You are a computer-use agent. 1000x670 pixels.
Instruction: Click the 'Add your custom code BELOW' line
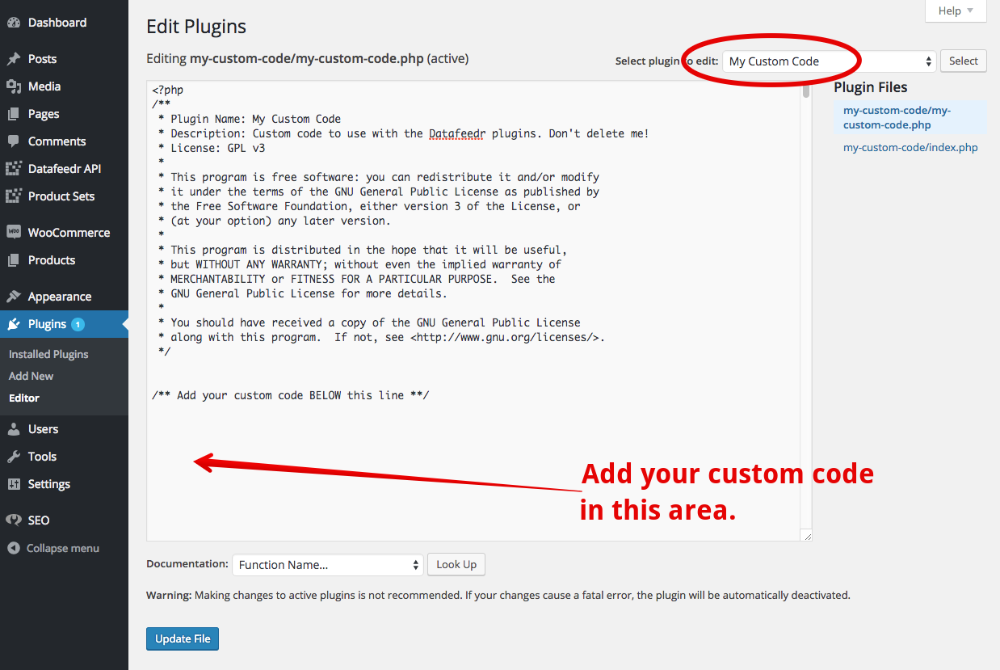pyautogui.click(x=291, y=395)
